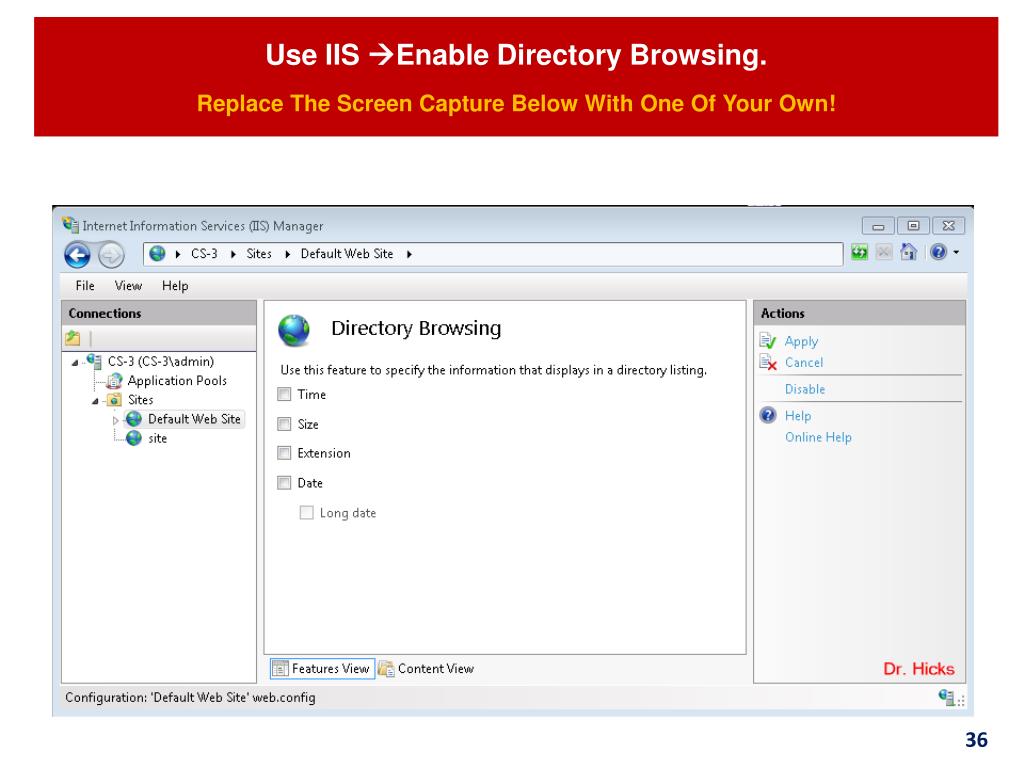Image resolution: width=1024 pixels, height=768 pixels.
Task: Close the IIS Manager window
Action: tap(949, 226)
